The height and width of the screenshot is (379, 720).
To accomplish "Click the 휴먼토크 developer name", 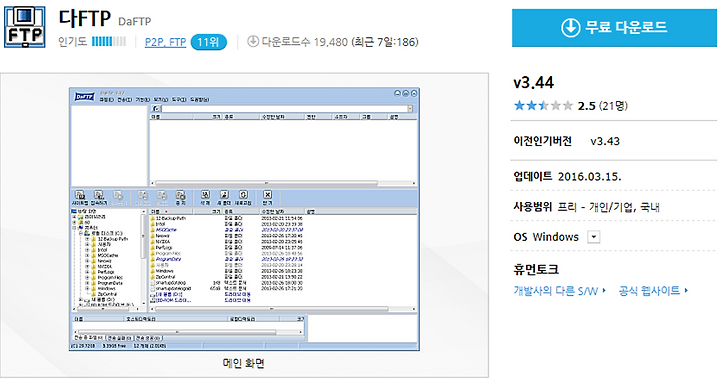I will (536, 269).
